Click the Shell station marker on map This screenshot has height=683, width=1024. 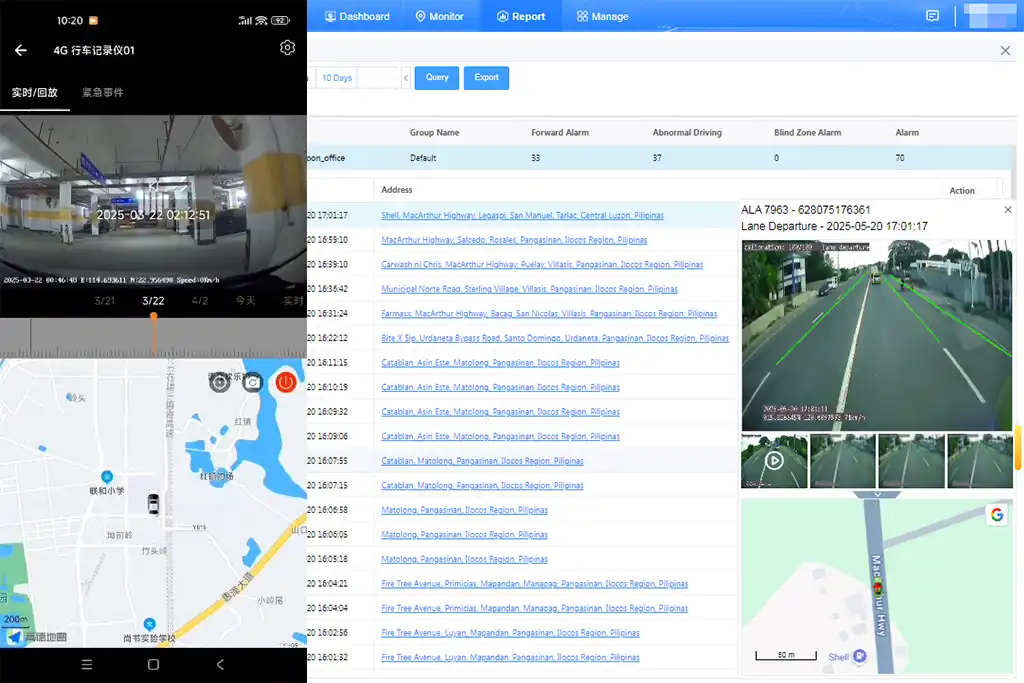pos(860,656)
